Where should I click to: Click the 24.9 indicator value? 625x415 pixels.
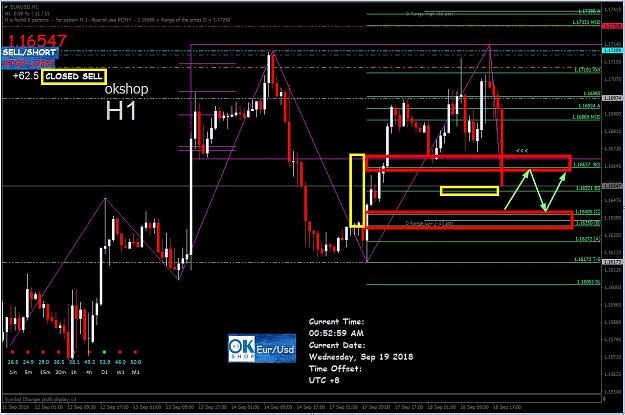[x=28, y=362]
